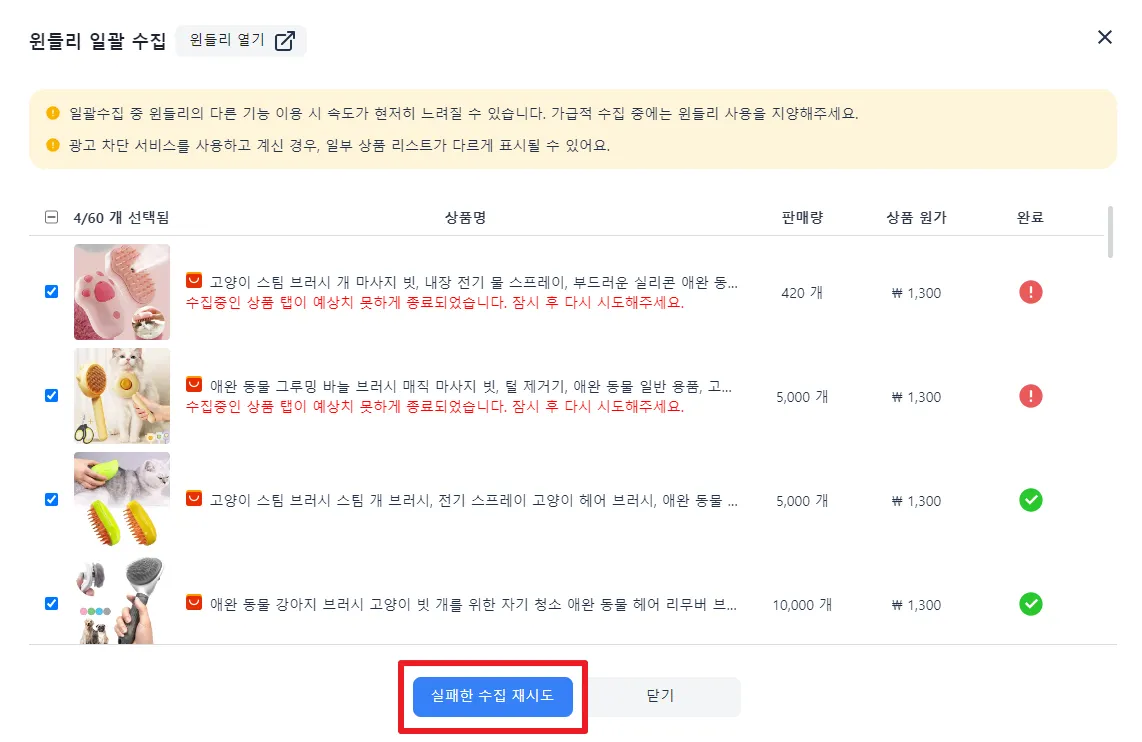
Task: Uncheck the fourth dog brush product checkbox
Action: (52, 604)
